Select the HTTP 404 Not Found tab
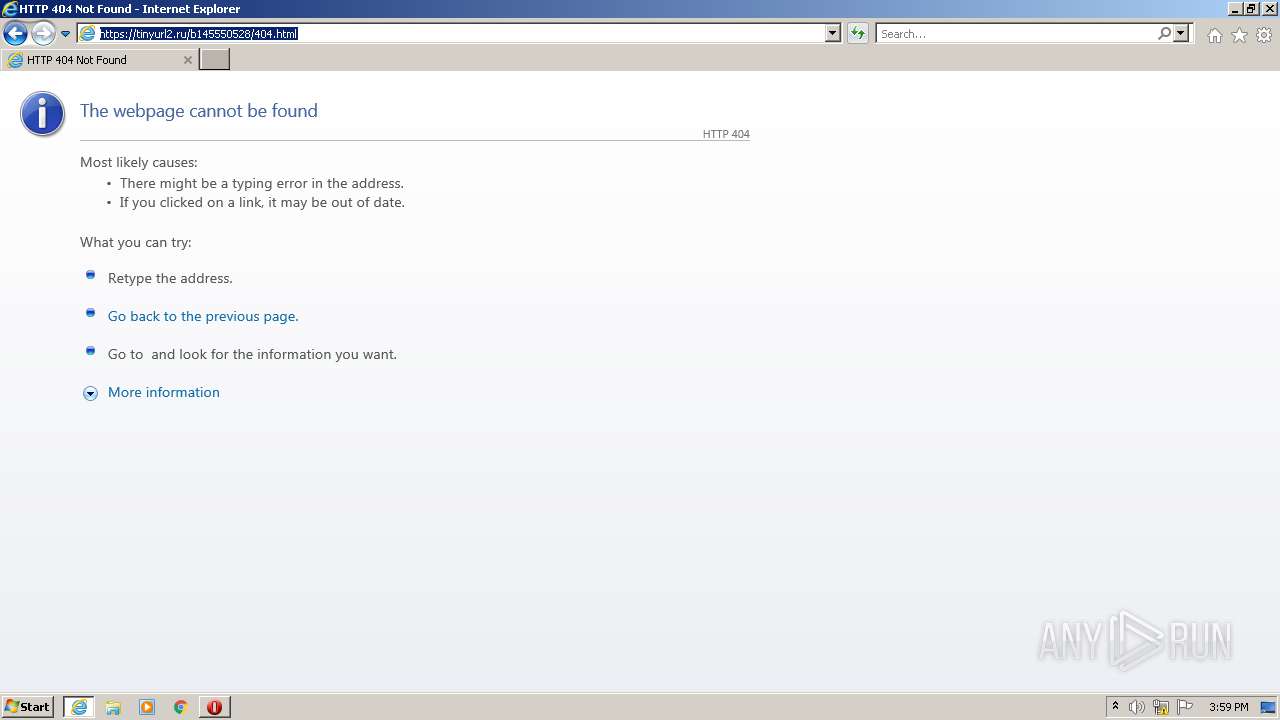This screenshot has width=1280, height=720. (x=99, y=60)
